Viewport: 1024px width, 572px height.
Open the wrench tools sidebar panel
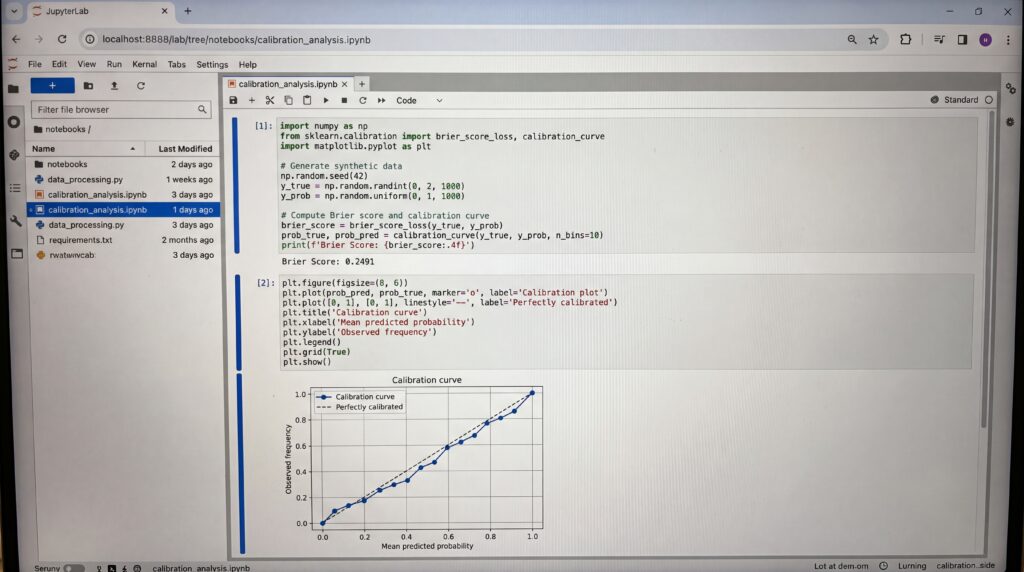coord(16,221)
